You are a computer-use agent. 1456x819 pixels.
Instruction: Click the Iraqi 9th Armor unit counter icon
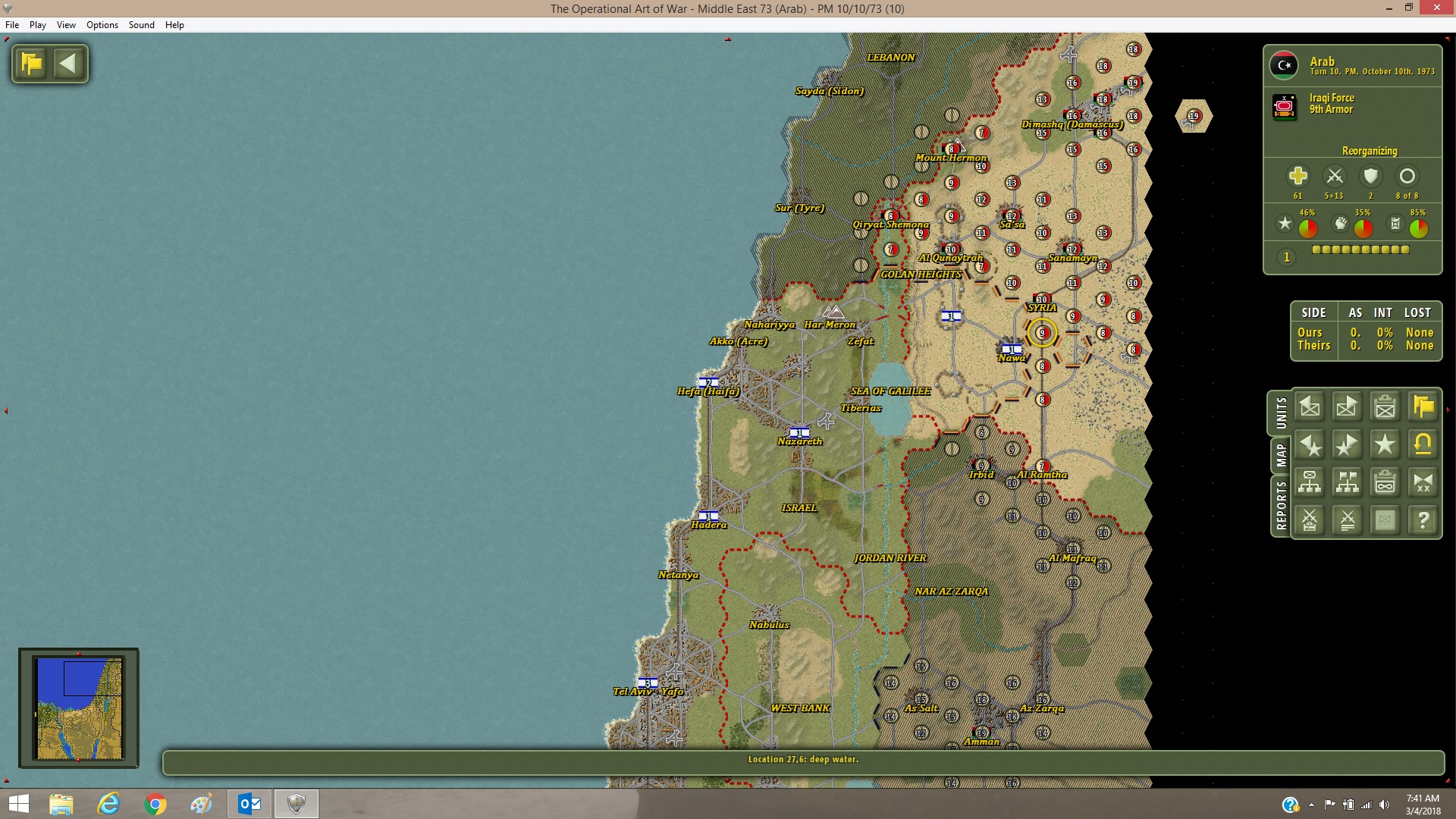[x=1285, y=107]
